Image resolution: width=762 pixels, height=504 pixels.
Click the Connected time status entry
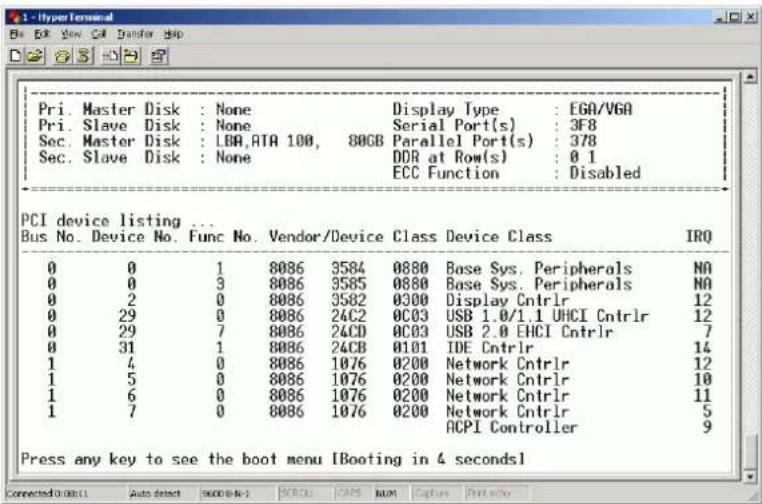(48, 494)
